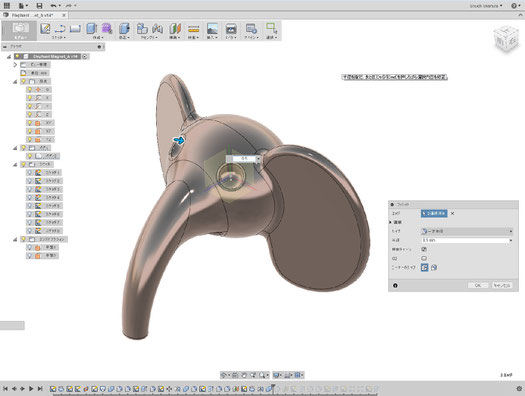
Task: Collapse the Sketches folder node
Action: point(15,164)
